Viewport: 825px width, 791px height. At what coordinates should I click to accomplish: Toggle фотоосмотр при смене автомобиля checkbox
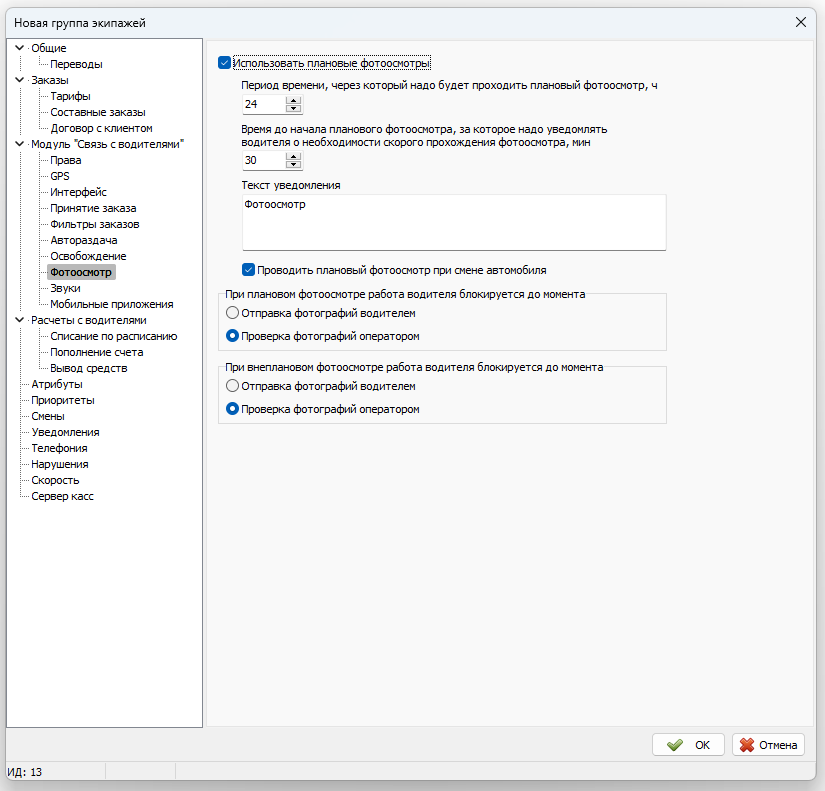tap(248, 270)
